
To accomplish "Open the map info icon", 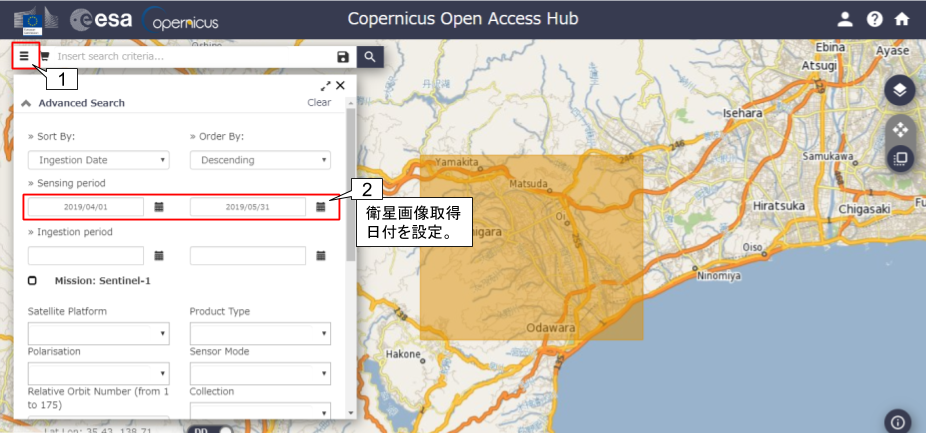I will [x=898, y=422].
